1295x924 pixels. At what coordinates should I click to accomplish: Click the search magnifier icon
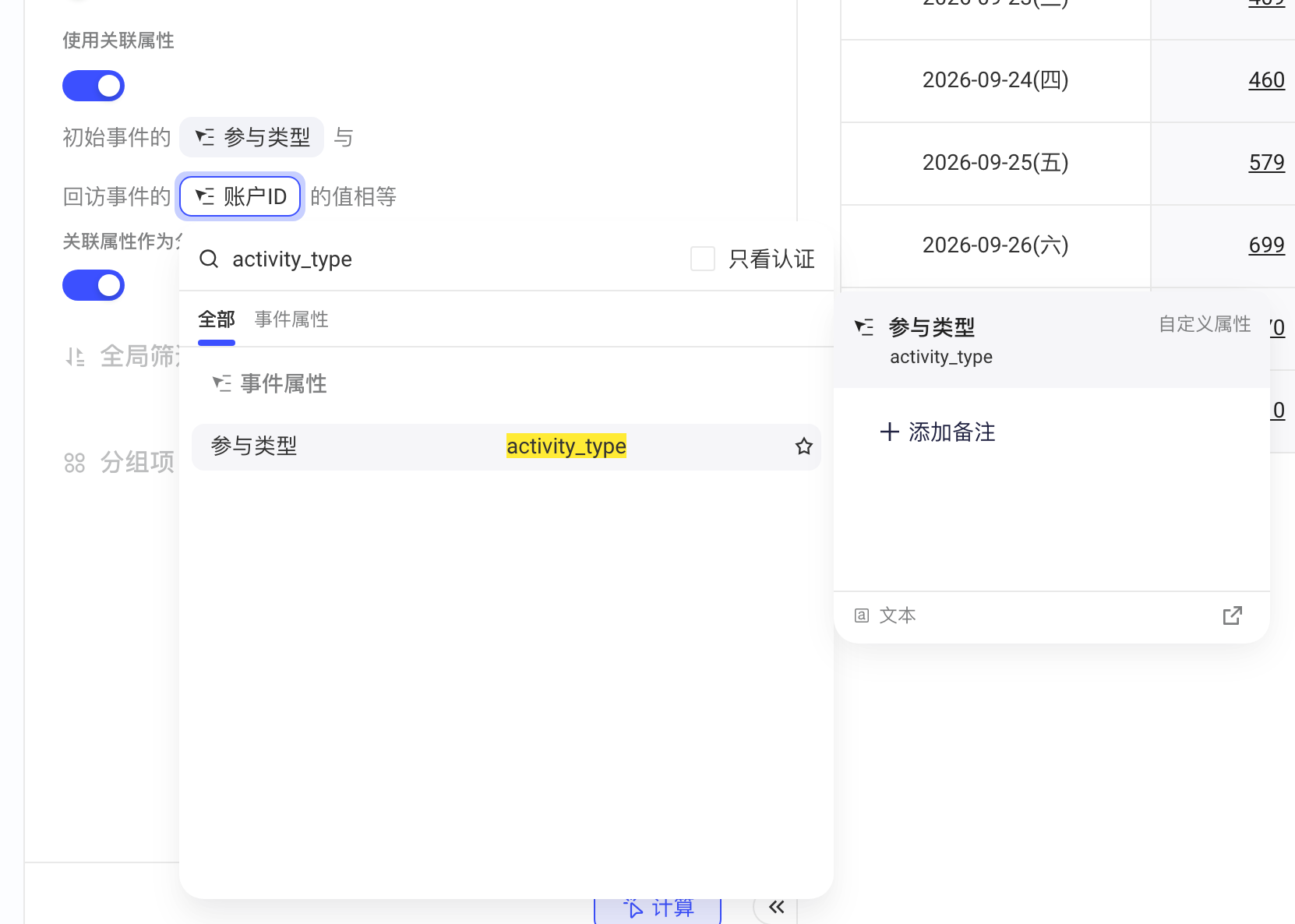(209, 259)
